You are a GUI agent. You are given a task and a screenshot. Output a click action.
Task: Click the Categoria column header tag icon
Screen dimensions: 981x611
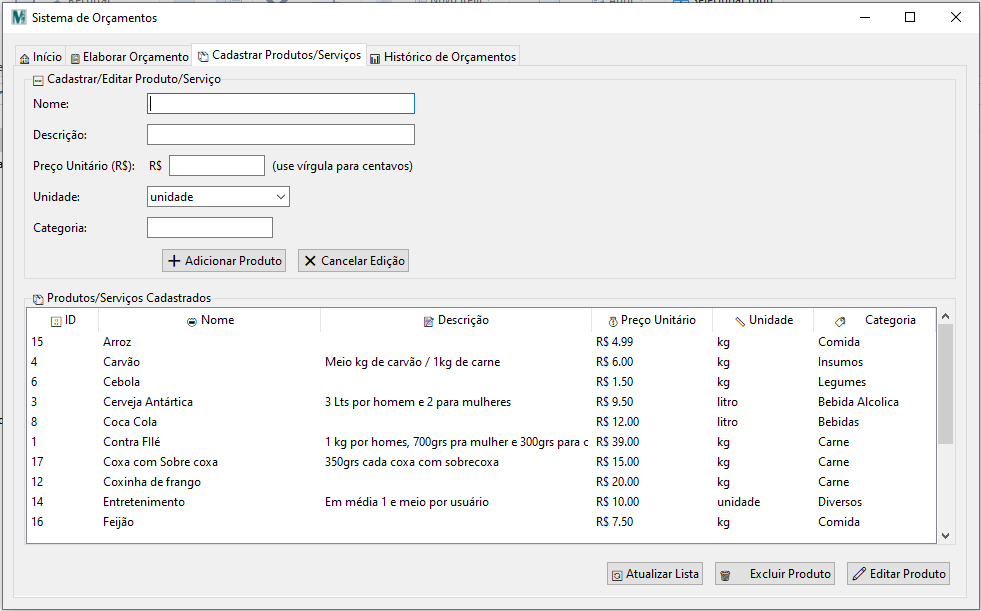(840, 321)
